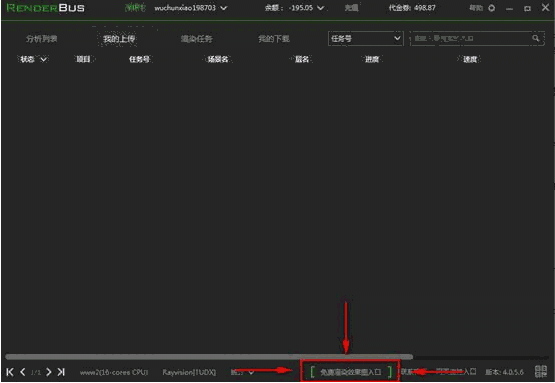Minimize the RenderBus window
The image size is (555, 383).
point(509,8)
